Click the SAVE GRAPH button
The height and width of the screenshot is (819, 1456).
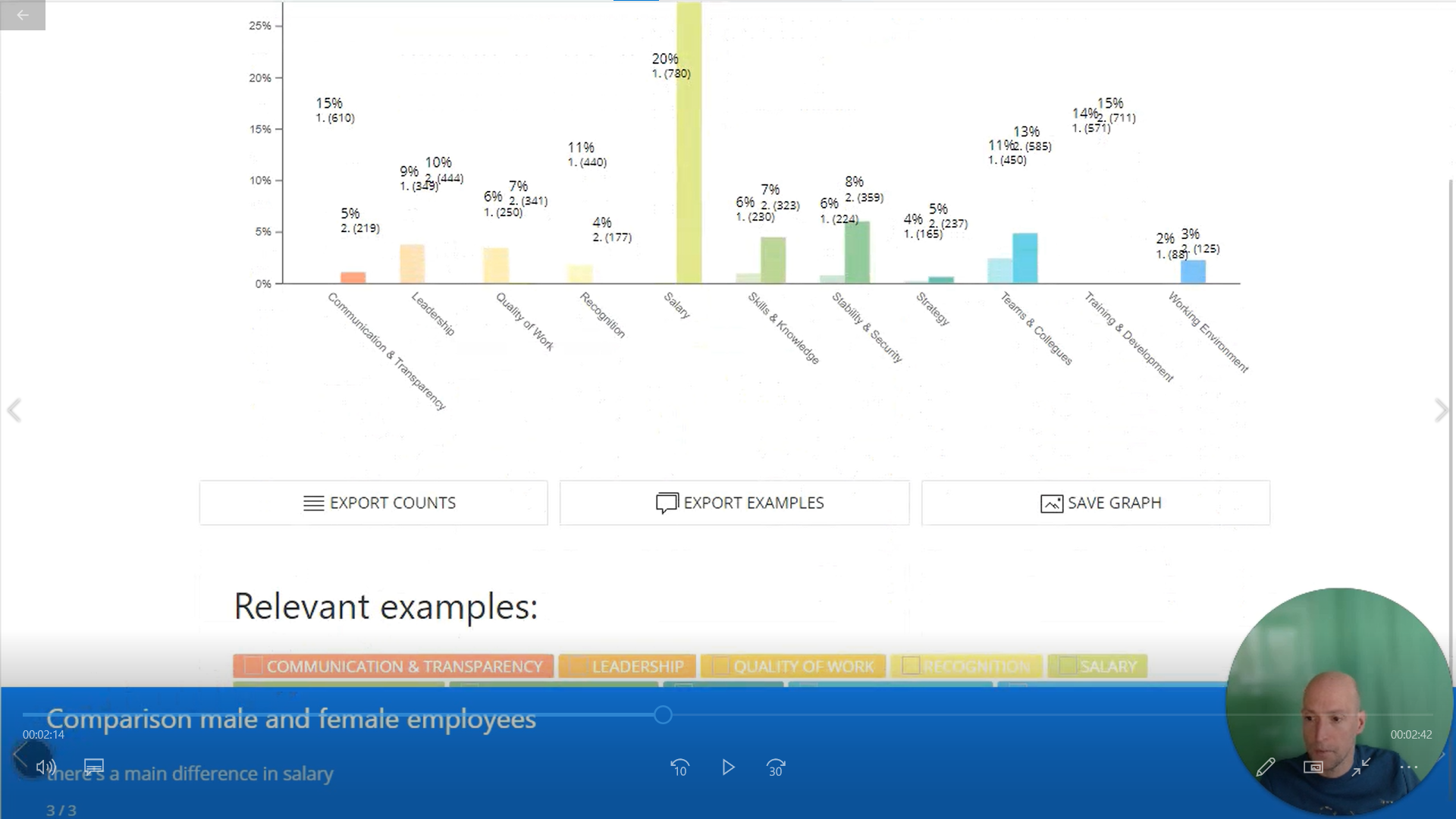coord(1096,502)
